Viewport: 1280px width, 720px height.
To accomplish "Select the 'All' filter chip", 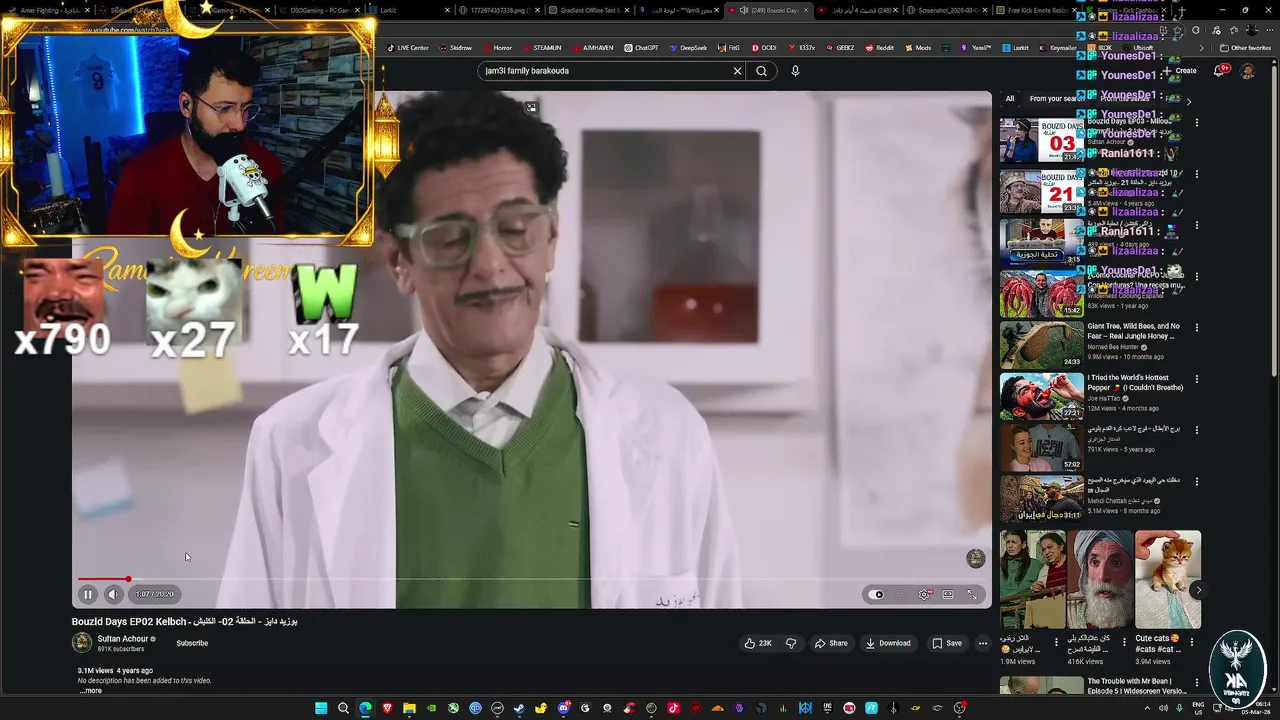I will pos(1010,98).
